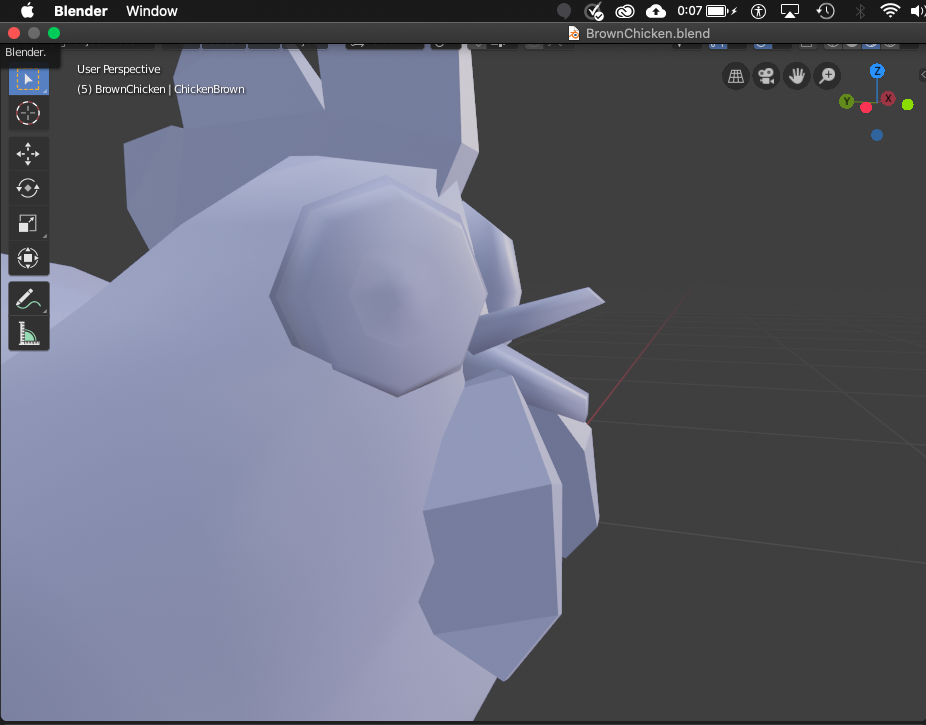Activate the Annotate tool

tap(28, 298)
